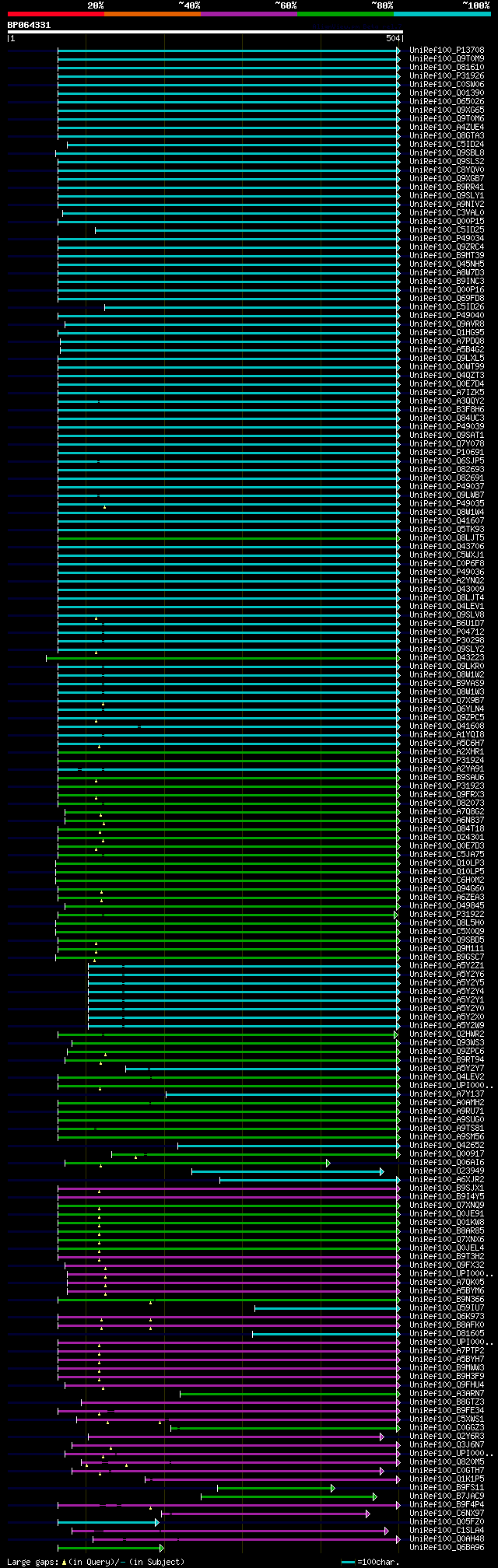Select label UniRef100_P49040

(447, 316)
